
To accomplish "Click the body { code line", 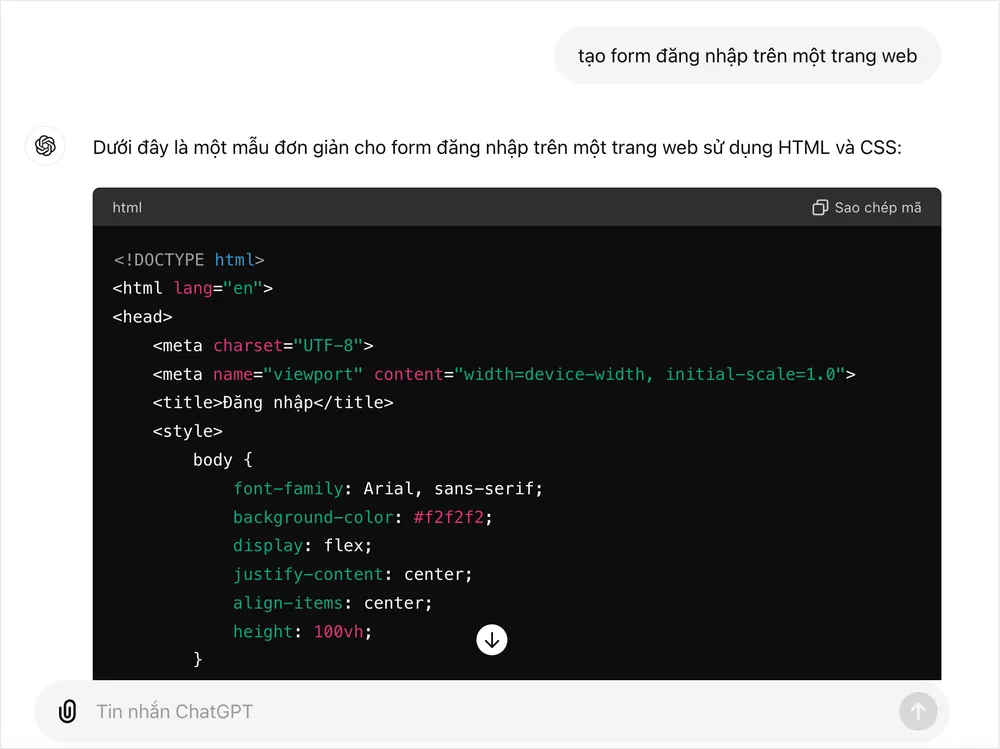I will [x=223, y=460].
